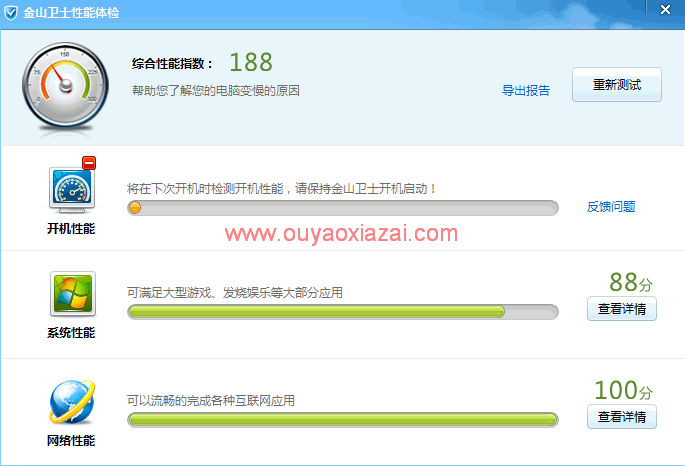Image resolution: width=685 pixels, height=466 pixels.
Task: View details for network performance score
Action: point(622,417)
